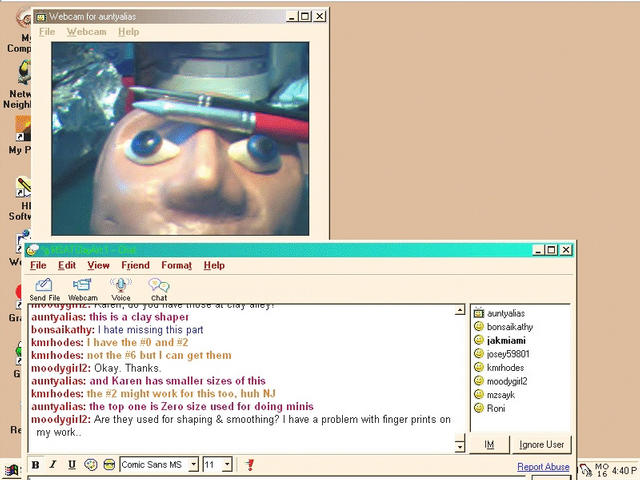Click the webcam video feed image
Image resolution: width=640 pixels, height=480 pixels.
180,138
